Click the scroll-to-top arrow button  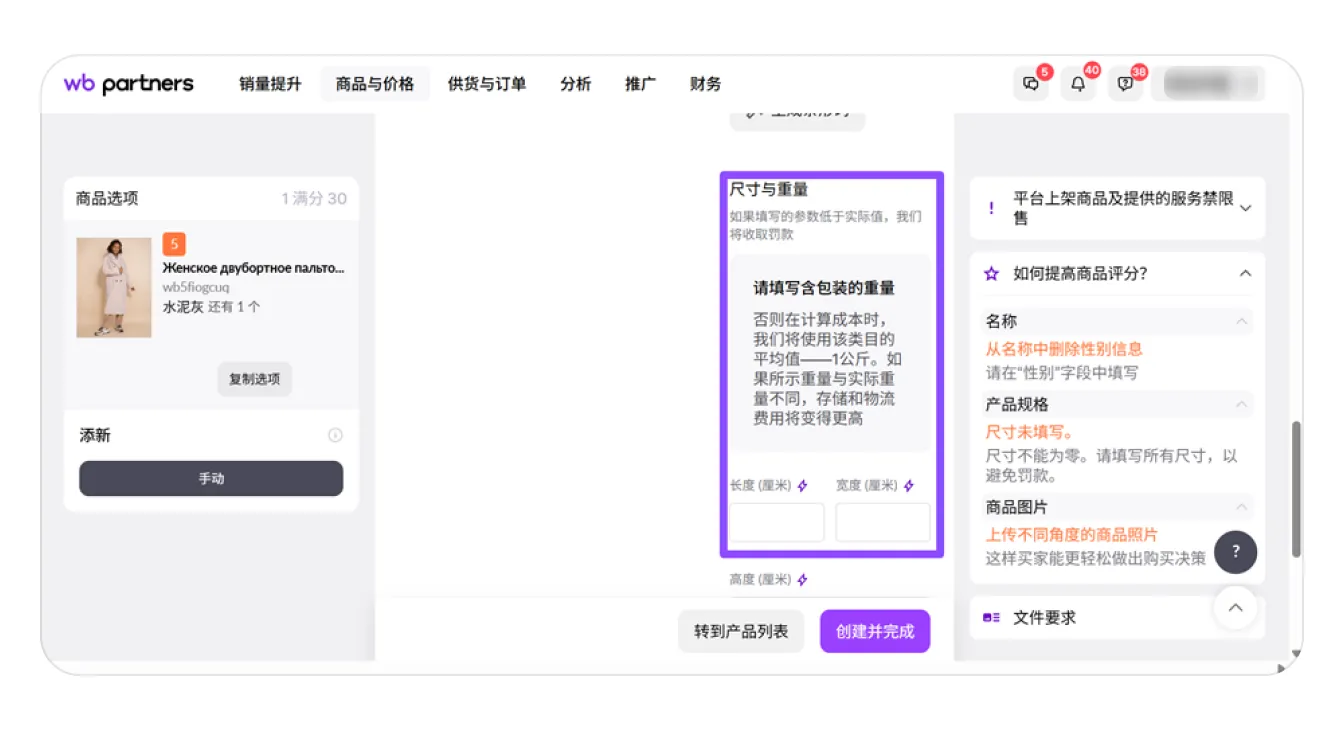point(1236,607)
